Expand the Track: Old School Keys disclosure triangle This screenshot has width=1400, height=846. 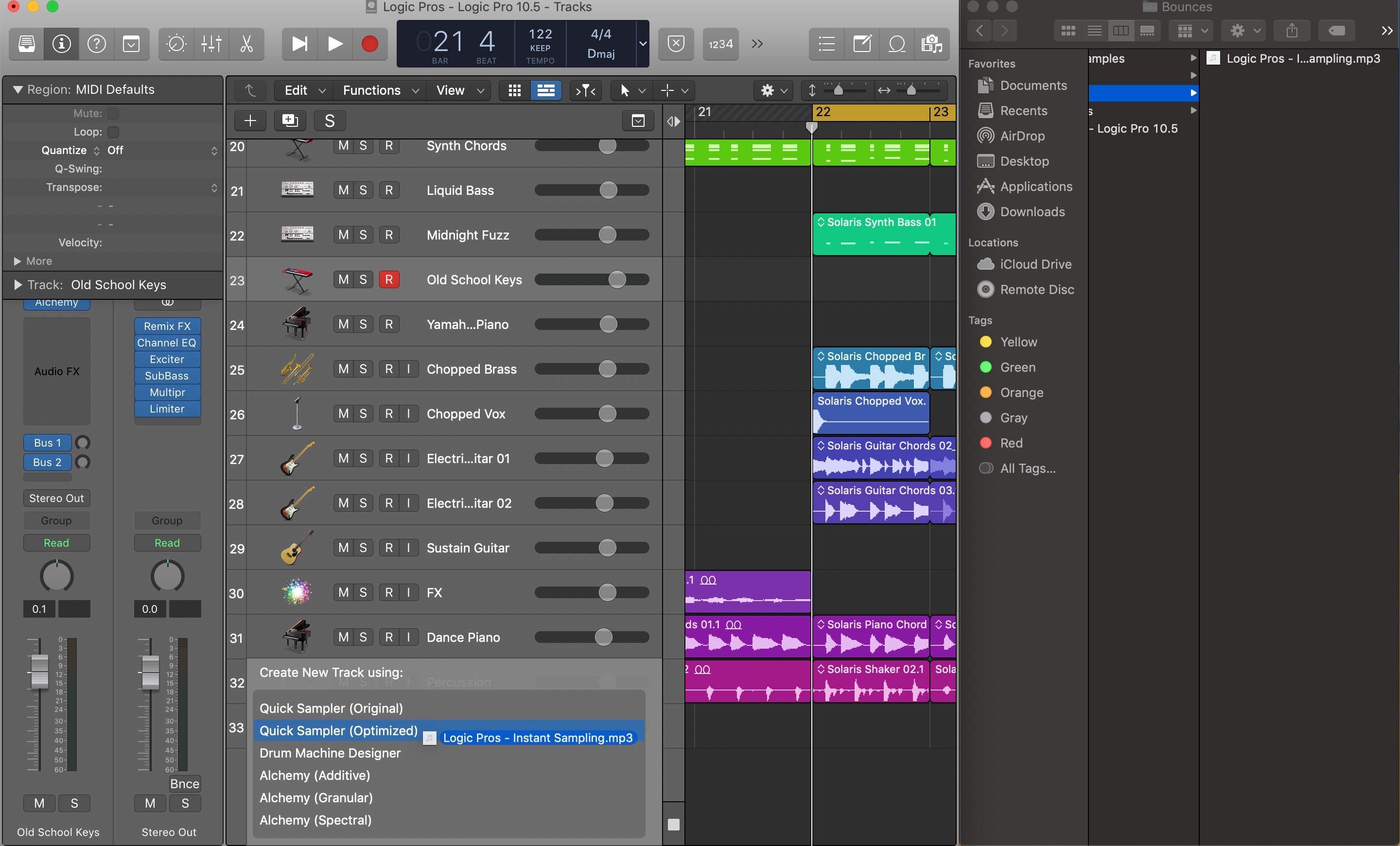click(17, 284)
